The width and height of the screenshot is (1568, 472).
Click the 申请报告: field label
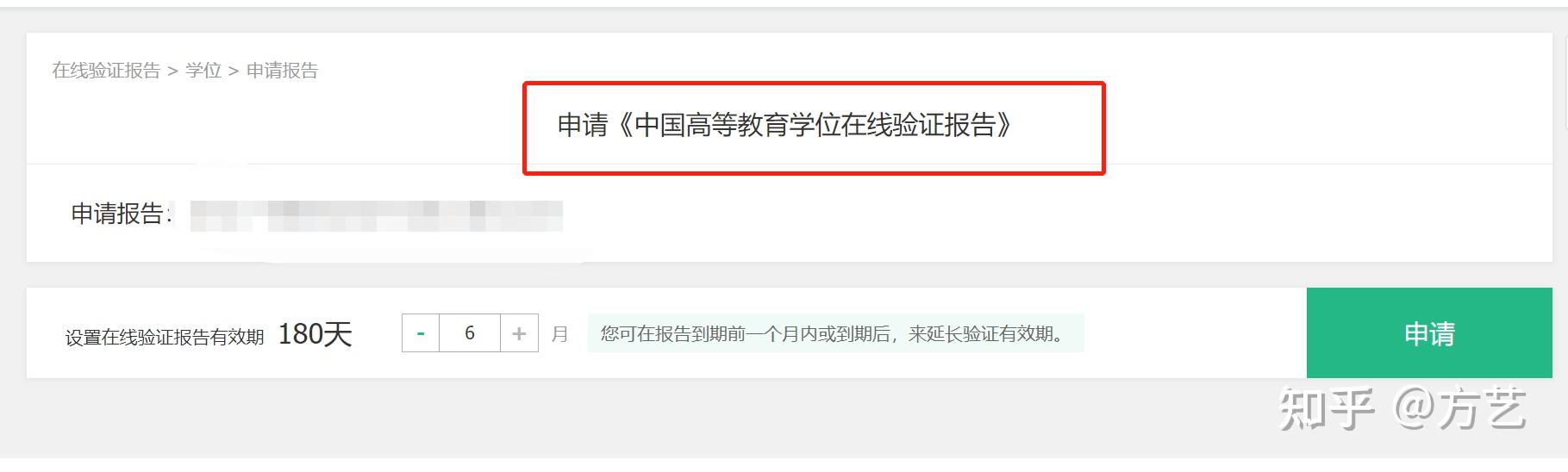121,214
